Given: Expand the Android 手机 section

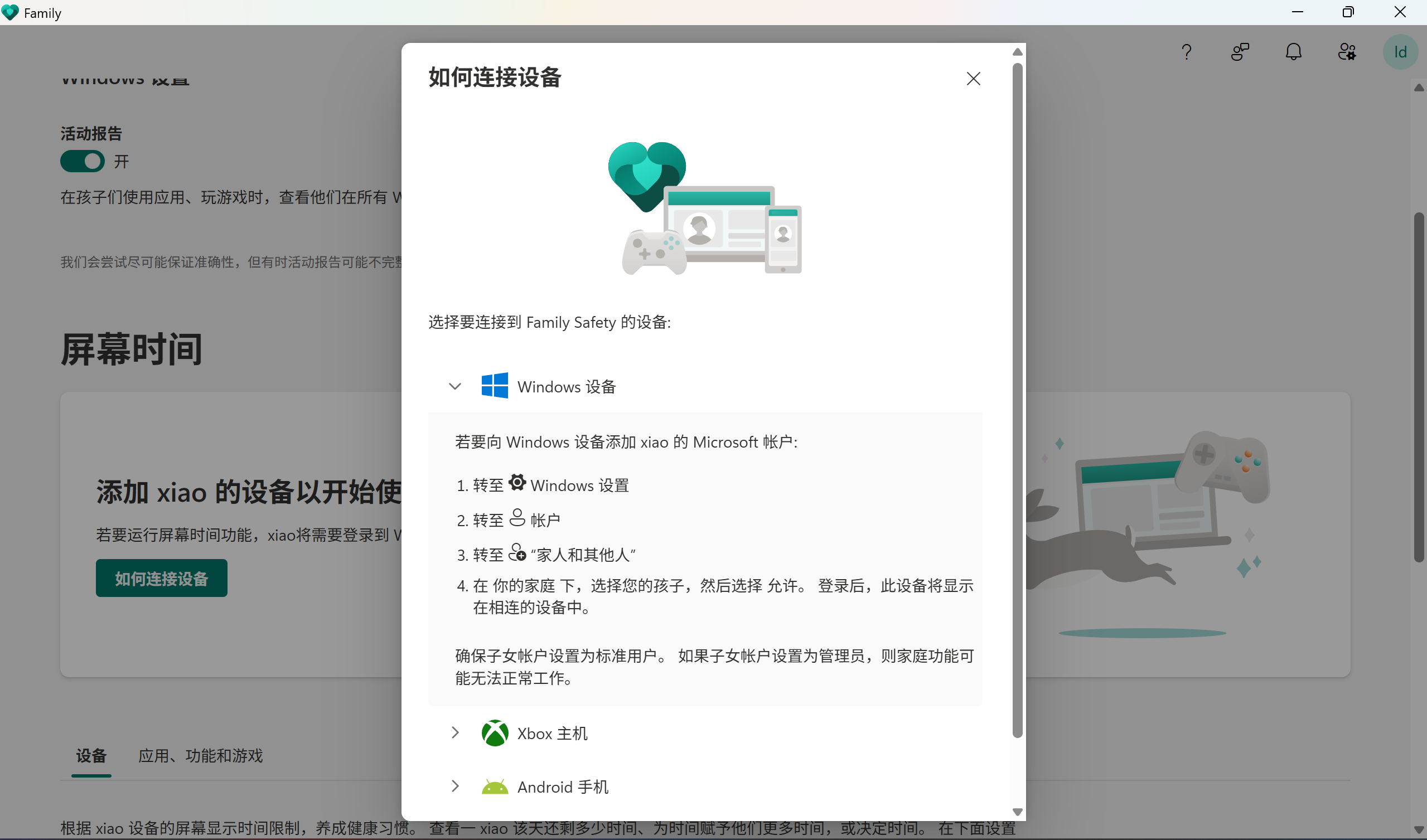Looking at the screenshot, I should coord(455,786).
